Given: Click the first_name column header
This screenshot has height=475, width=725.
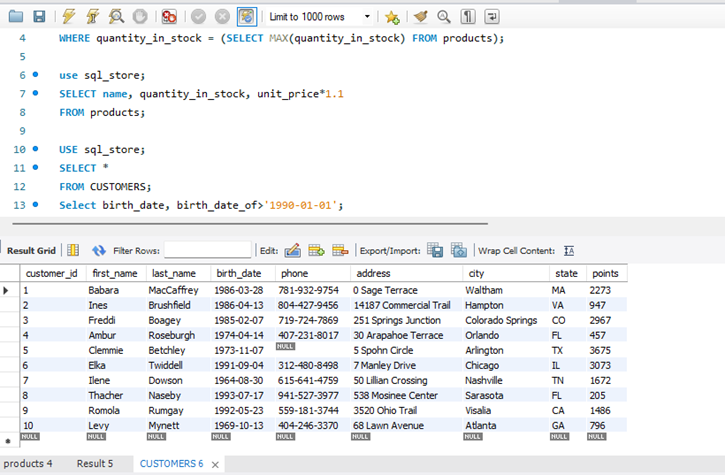Looking at the screenshot, I should click(115, 273).
